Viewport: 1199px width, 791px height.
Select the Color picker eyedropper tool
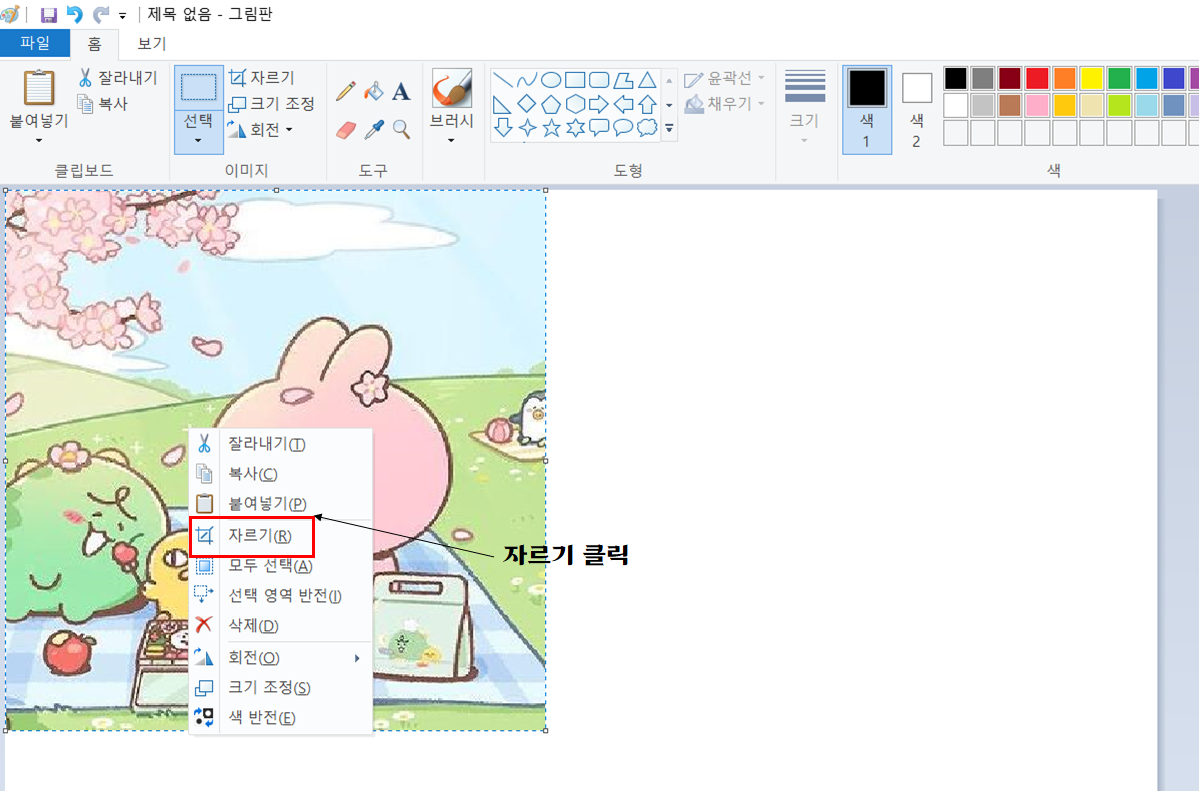point(373,129)
